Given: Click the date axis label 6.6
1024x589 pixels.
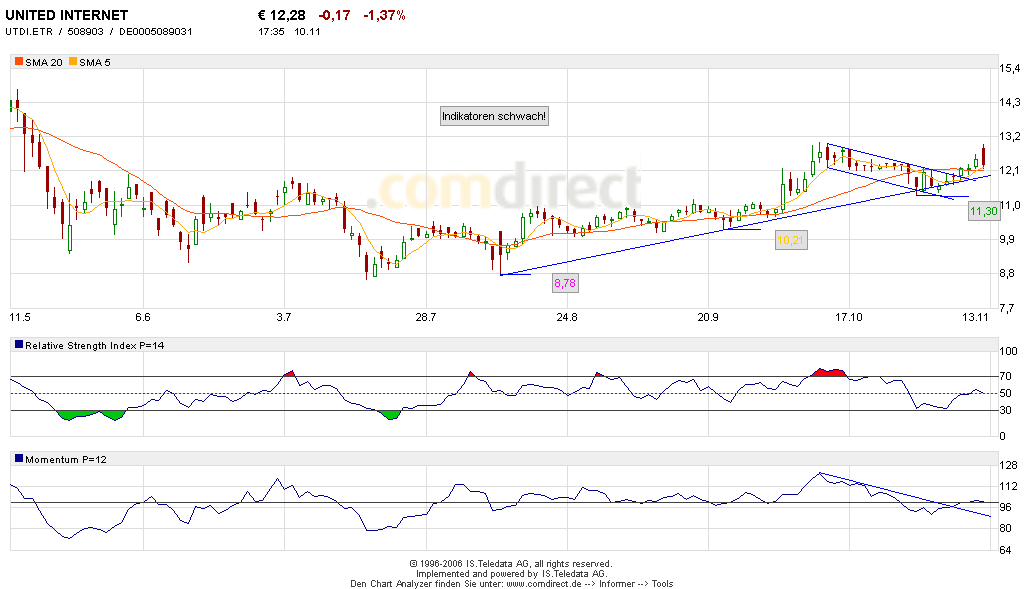Looking at the screenshot, I should tap(143, 317).
